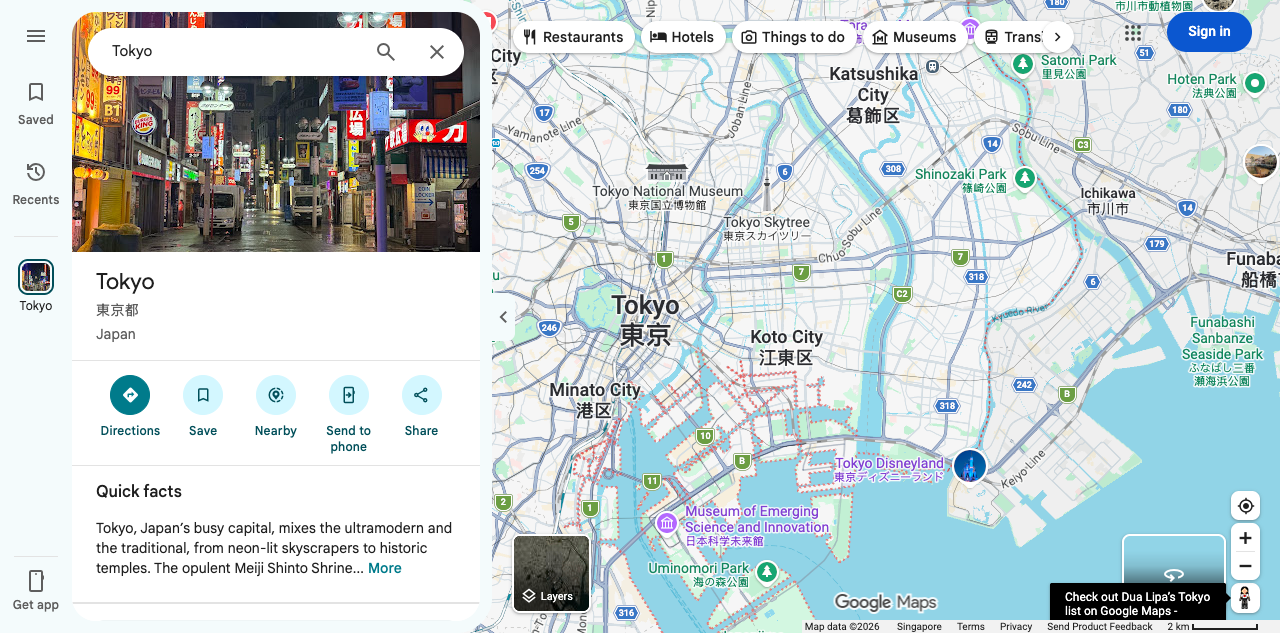Click the search magnifier icon
The height and width of the screenshot is (633, 1280).
click(x=386, y=52)
